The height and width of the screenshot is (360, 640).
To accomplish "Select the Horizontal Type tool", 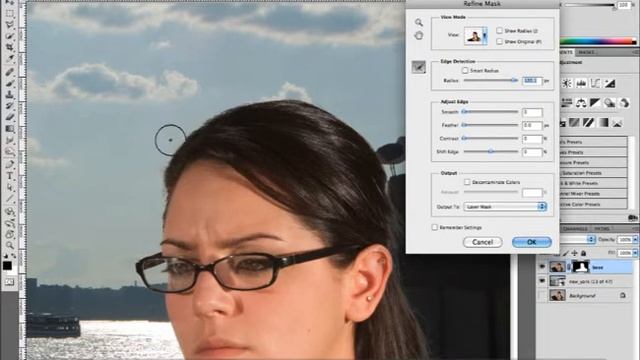I will 9,176.
